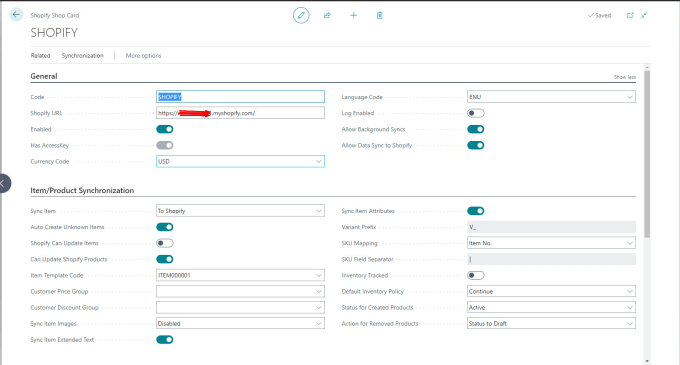Screen dimensions: 680x365
Task: Click the Saved status indicator
Action: (x=599, y=15)
